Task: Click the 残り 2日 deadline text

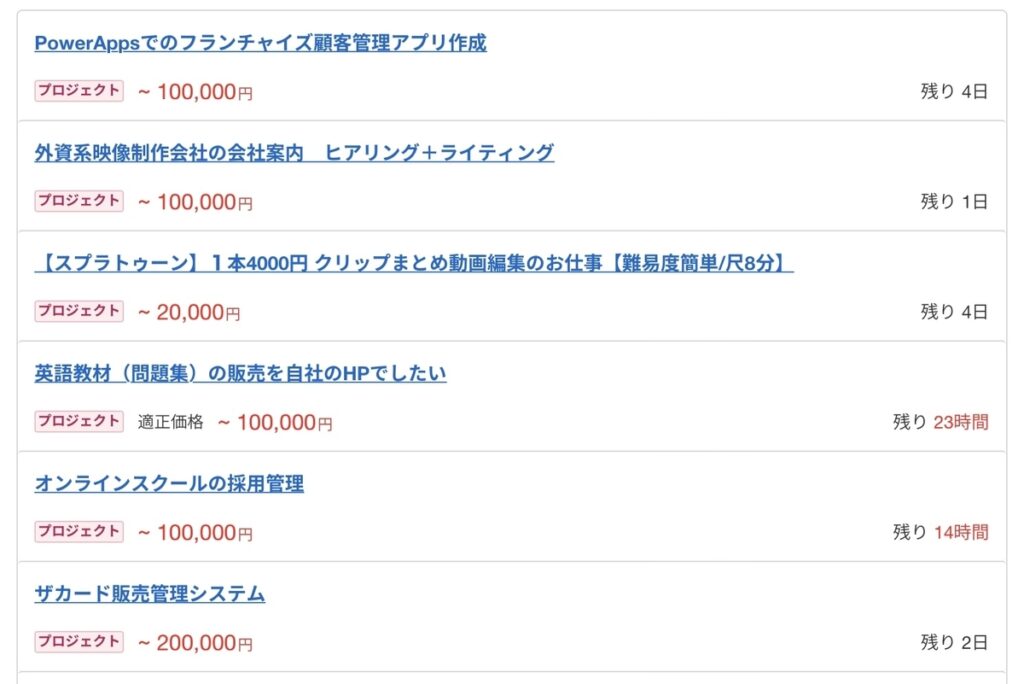Action: [954, 642]
